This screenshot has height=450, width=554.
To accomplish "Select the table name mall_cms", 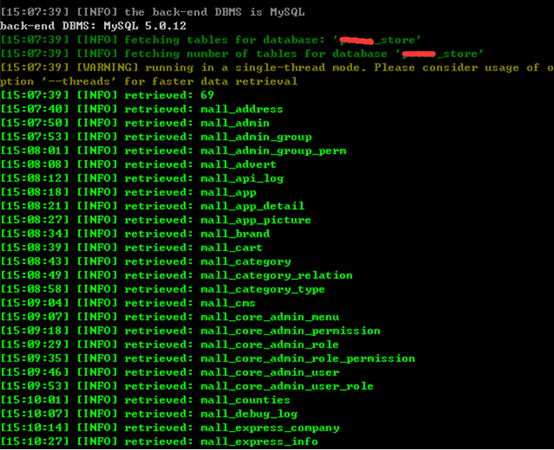I will coord(228,303).
